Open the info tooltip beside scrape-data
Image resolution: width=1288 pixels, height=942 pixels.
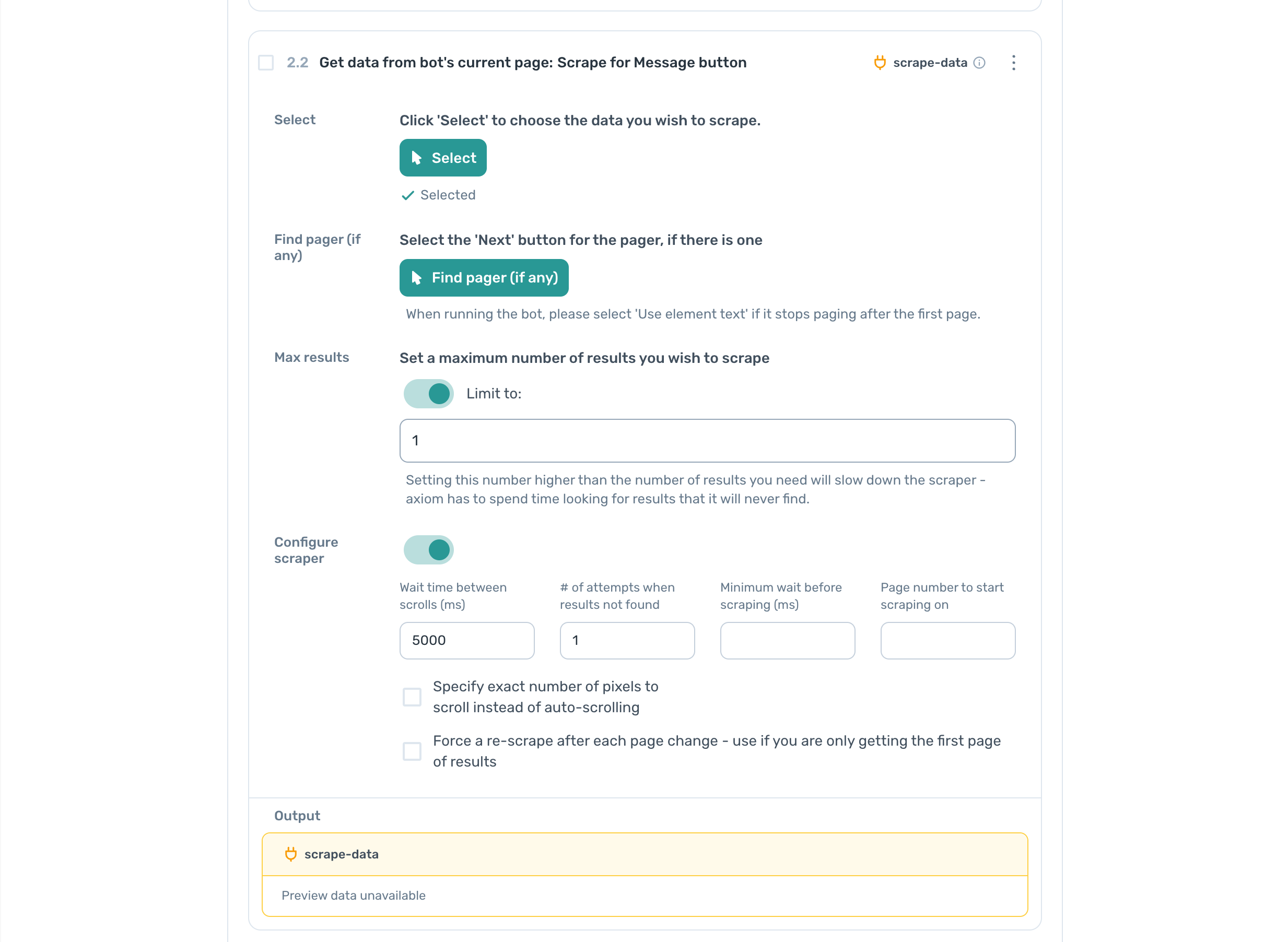pos(980,63)
